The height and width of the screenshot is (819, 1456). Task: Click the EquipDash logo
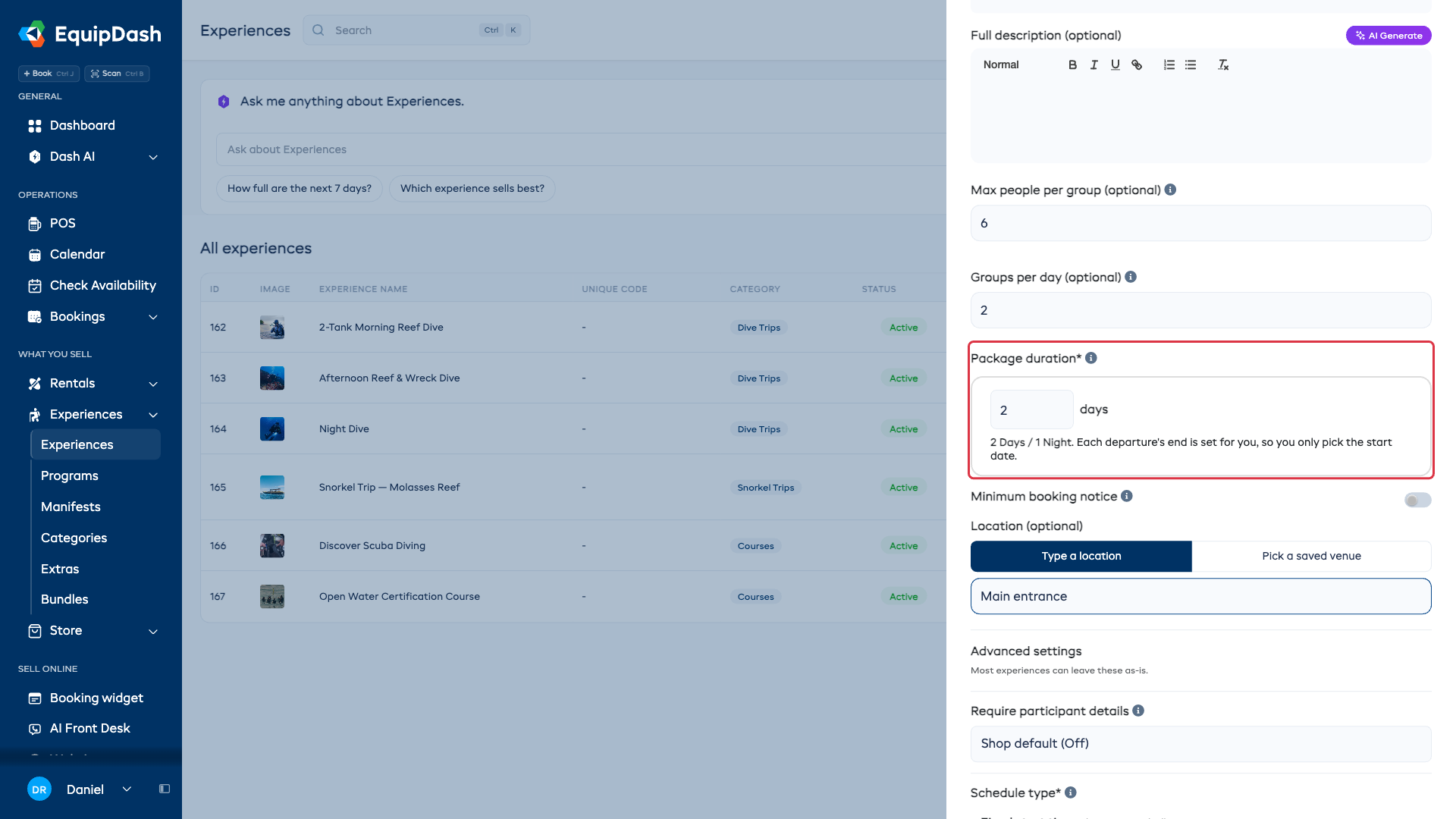(89, 34)
